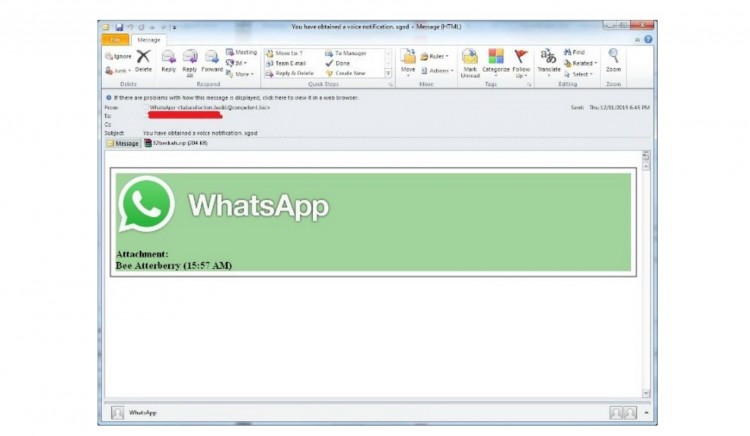This screenshot has height=436, width=750.
Task: Open the Junk dropdown
Action: point(118,71)
